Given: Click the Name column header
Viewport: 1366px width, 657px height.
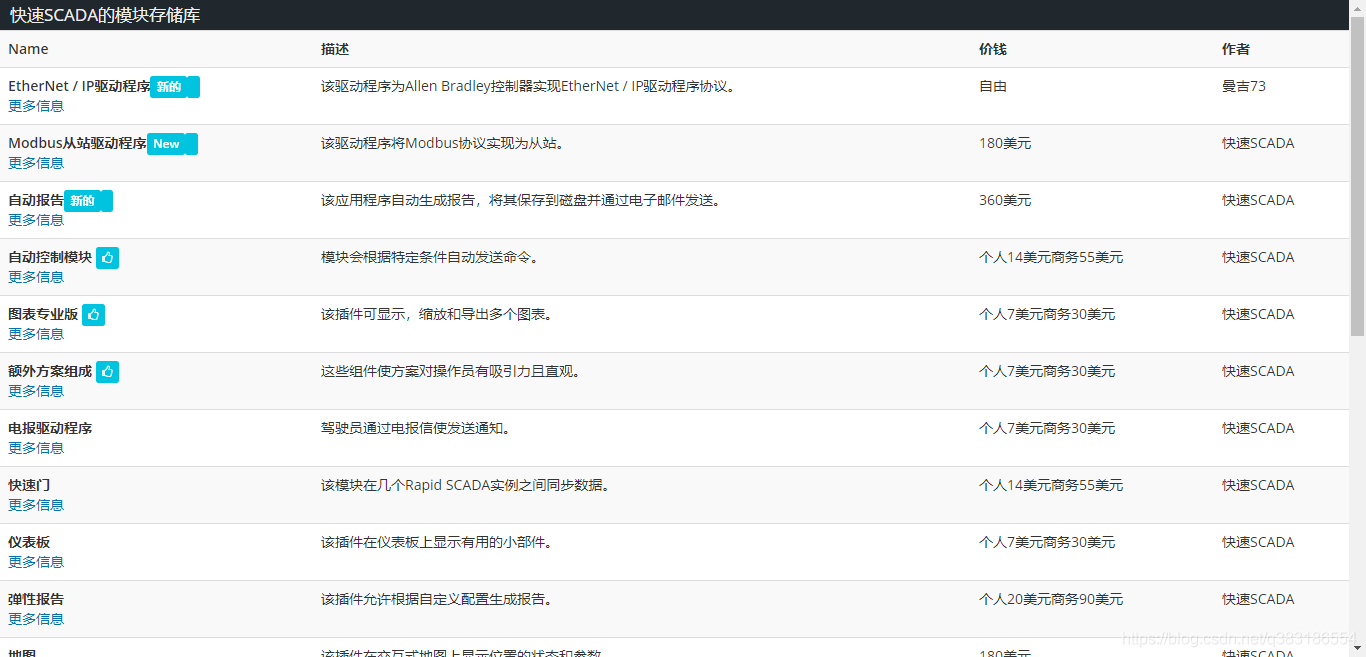Looking at the screenshot, I should (x=28, y=49).
